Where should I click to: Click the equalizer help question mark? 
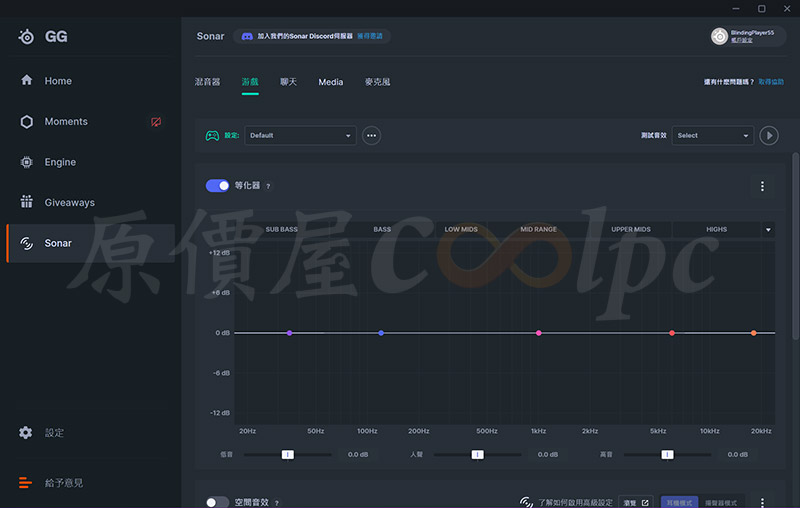coord(268,187)
